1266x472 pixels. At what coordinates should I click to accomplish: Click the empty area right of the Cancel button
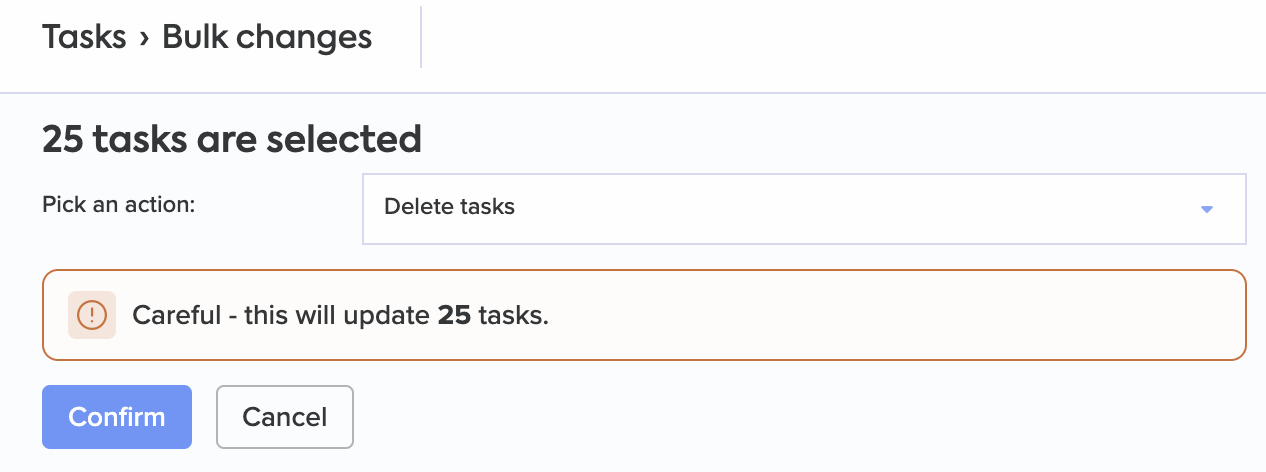pos(800,417)
